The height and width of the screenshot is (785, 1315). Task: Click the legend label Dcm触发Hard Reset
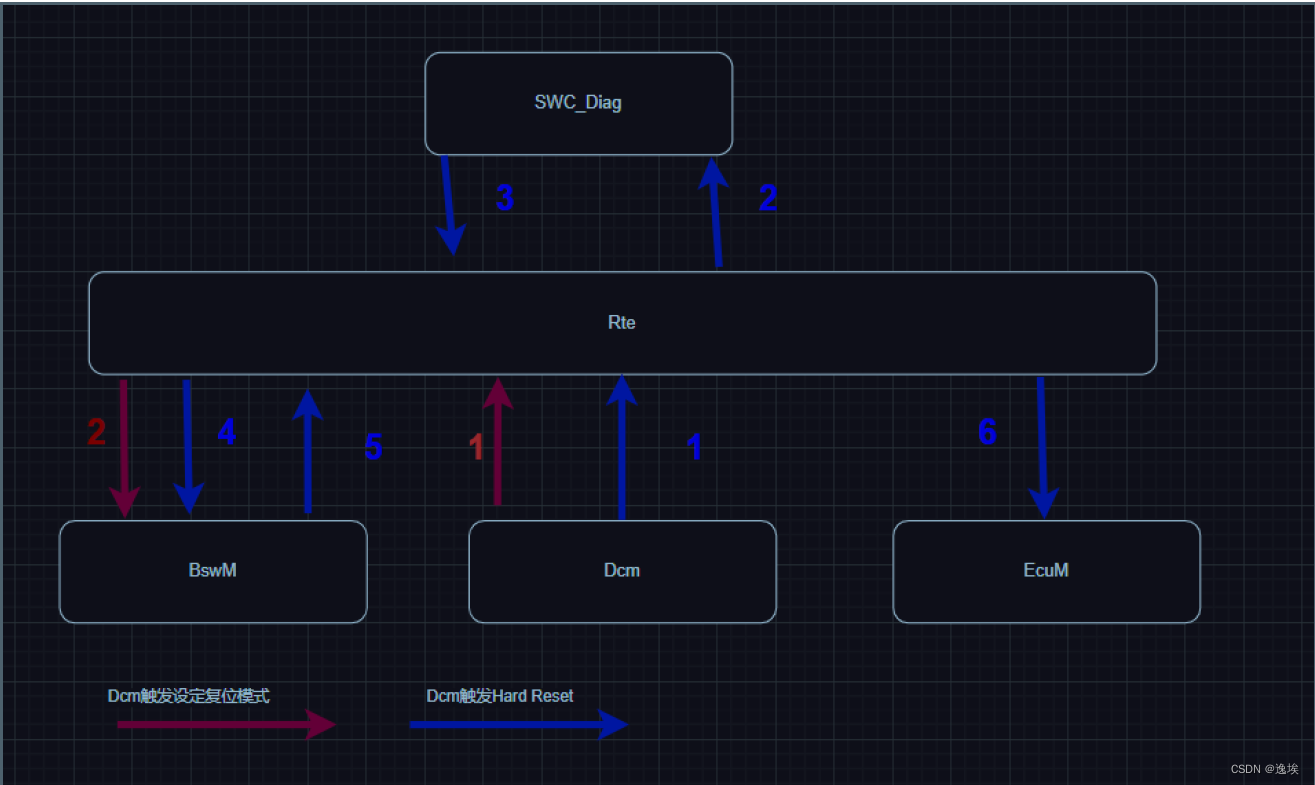click(x=500, y=696)
